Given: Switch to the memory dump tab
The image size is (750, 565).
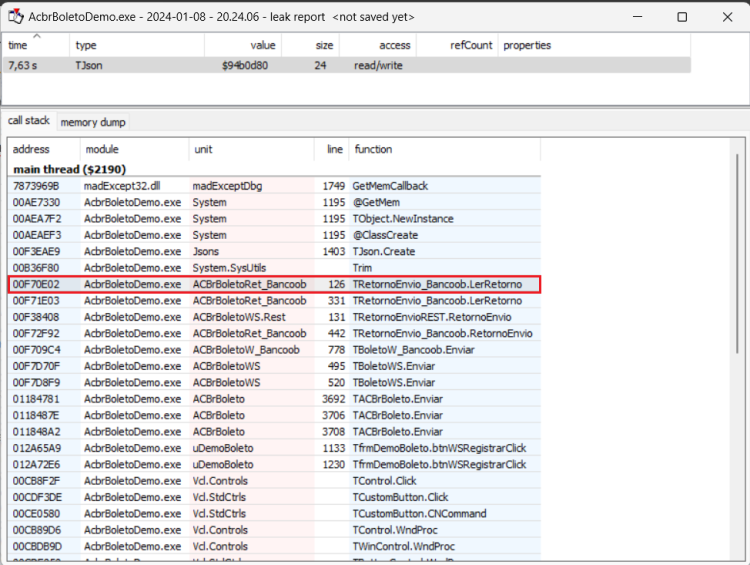Looking at the screenshot, I should (93, 122).
